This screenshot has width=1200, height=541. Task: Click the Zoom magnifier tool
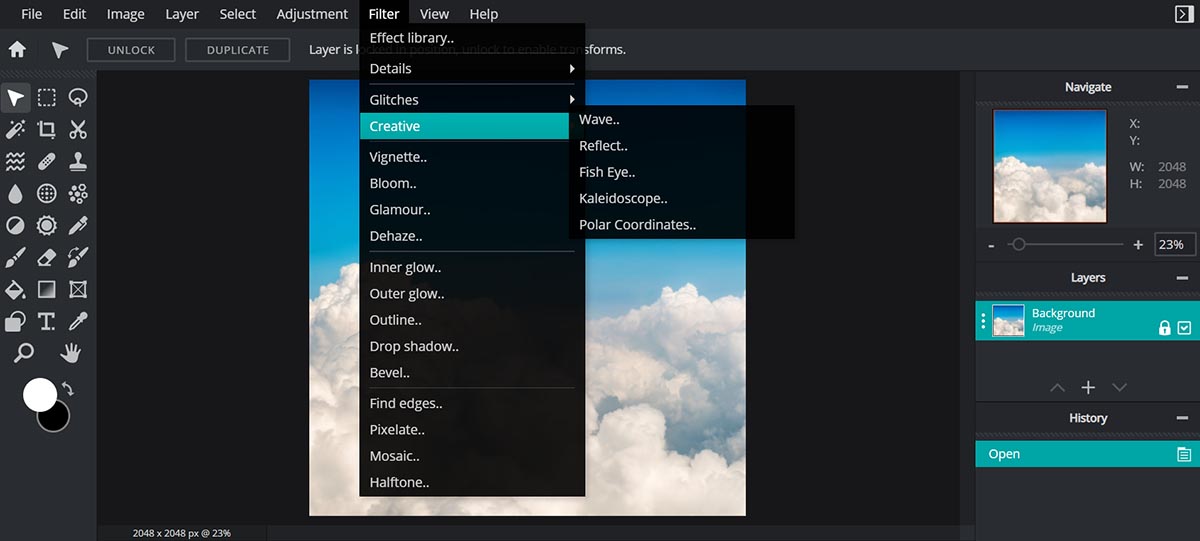pyautogui.click(x=23, y=352)
